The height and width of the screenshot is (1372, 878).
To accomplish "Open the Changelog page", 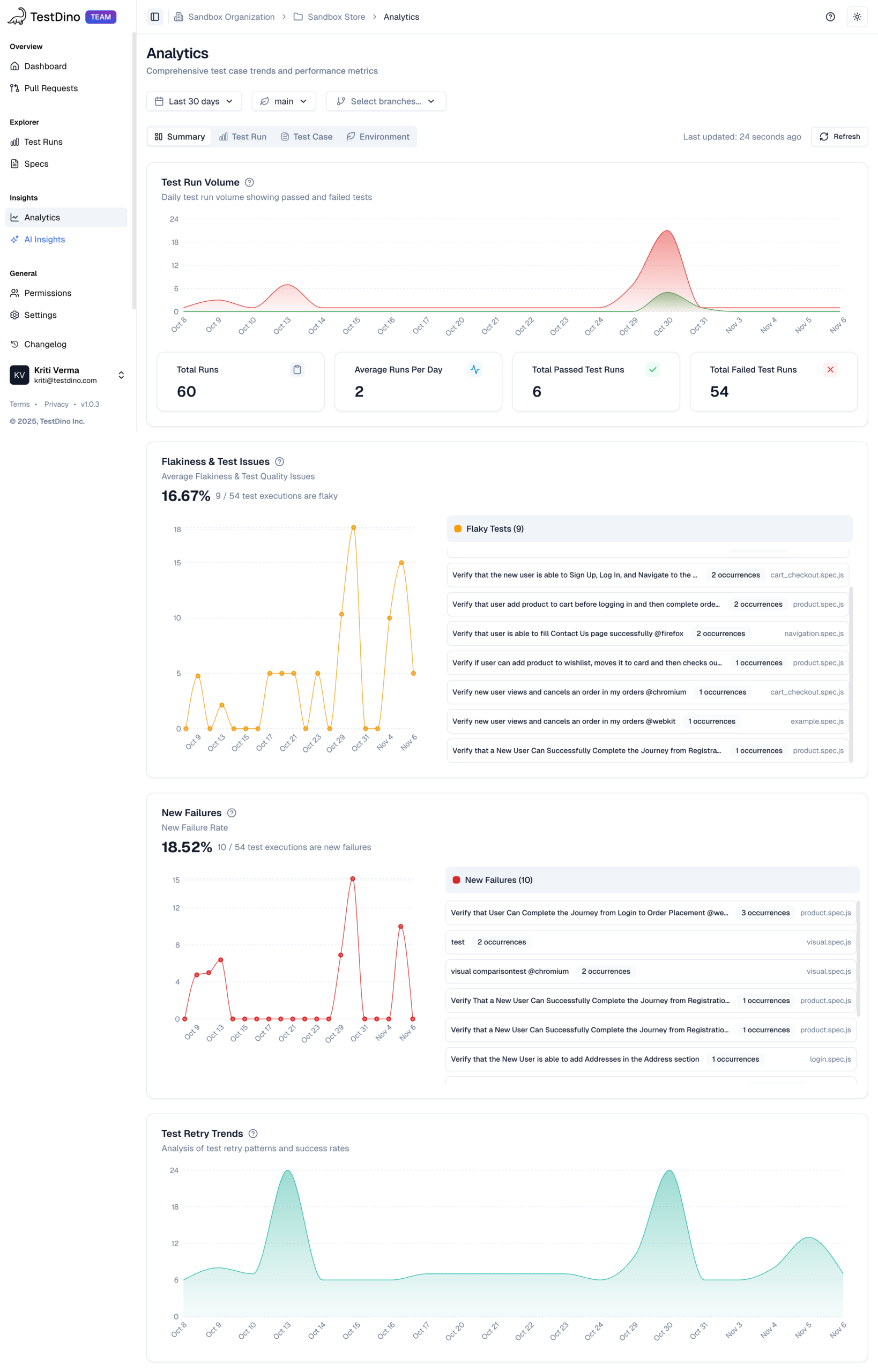I will point(45,344).
